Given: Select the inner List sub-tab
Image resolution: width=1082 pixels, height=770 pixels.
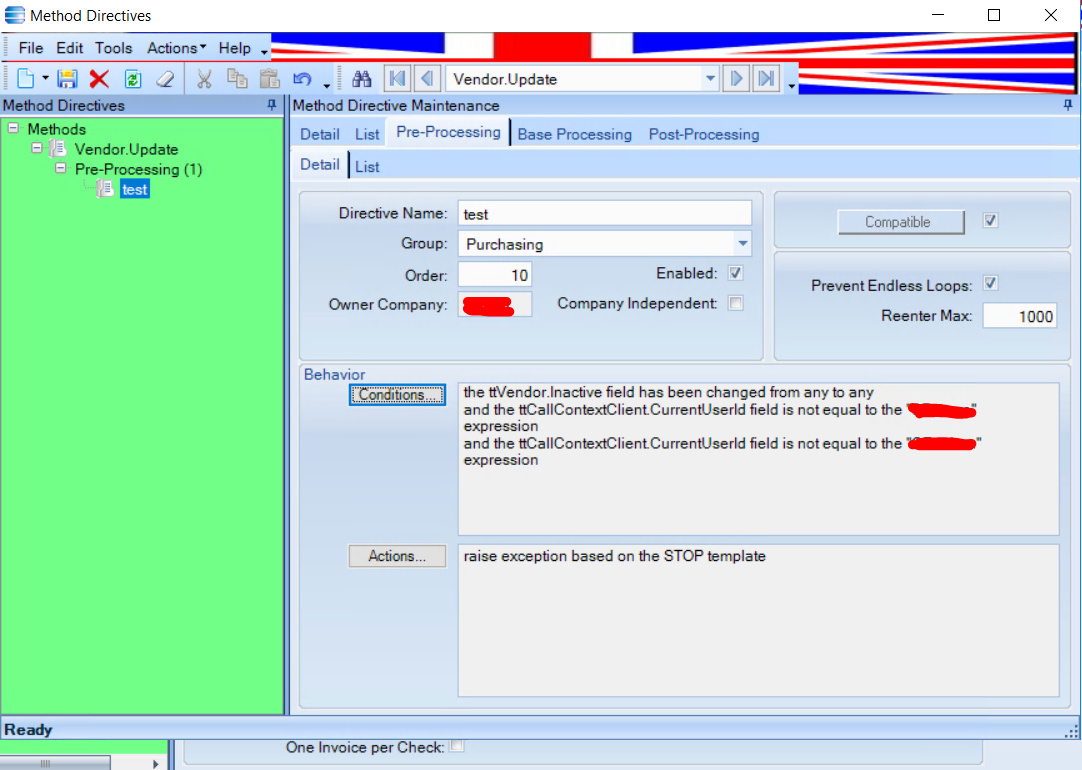Looking at the screenshot, I should pos(367,167).
